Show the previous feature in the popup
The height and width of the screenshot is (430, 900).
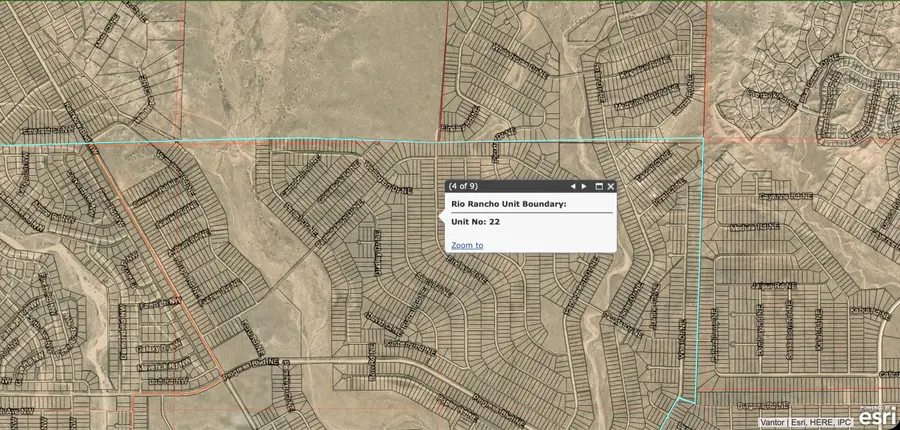coord(573,187)
